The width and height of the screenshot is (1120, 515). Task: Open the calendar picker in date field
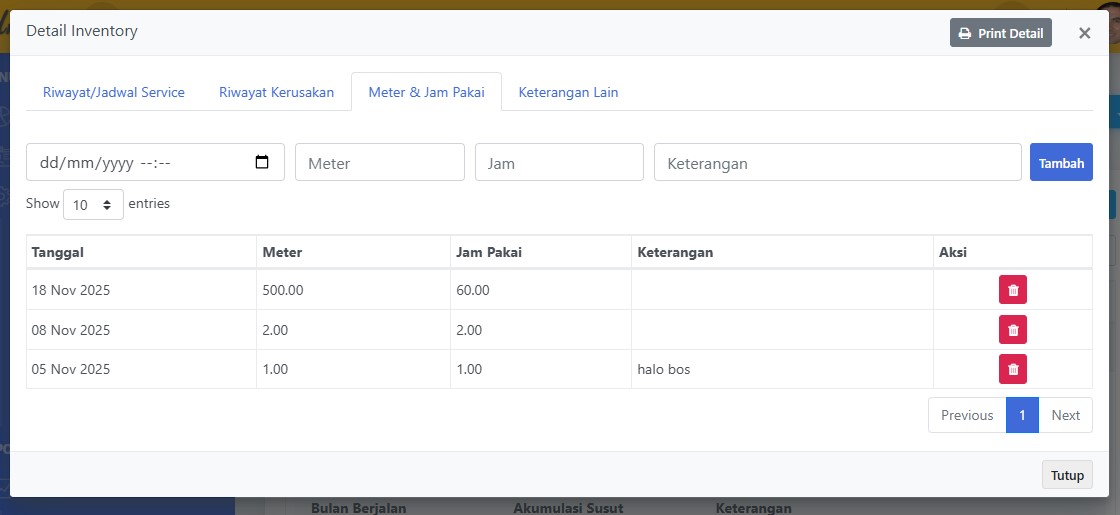(x=262, y=162)
